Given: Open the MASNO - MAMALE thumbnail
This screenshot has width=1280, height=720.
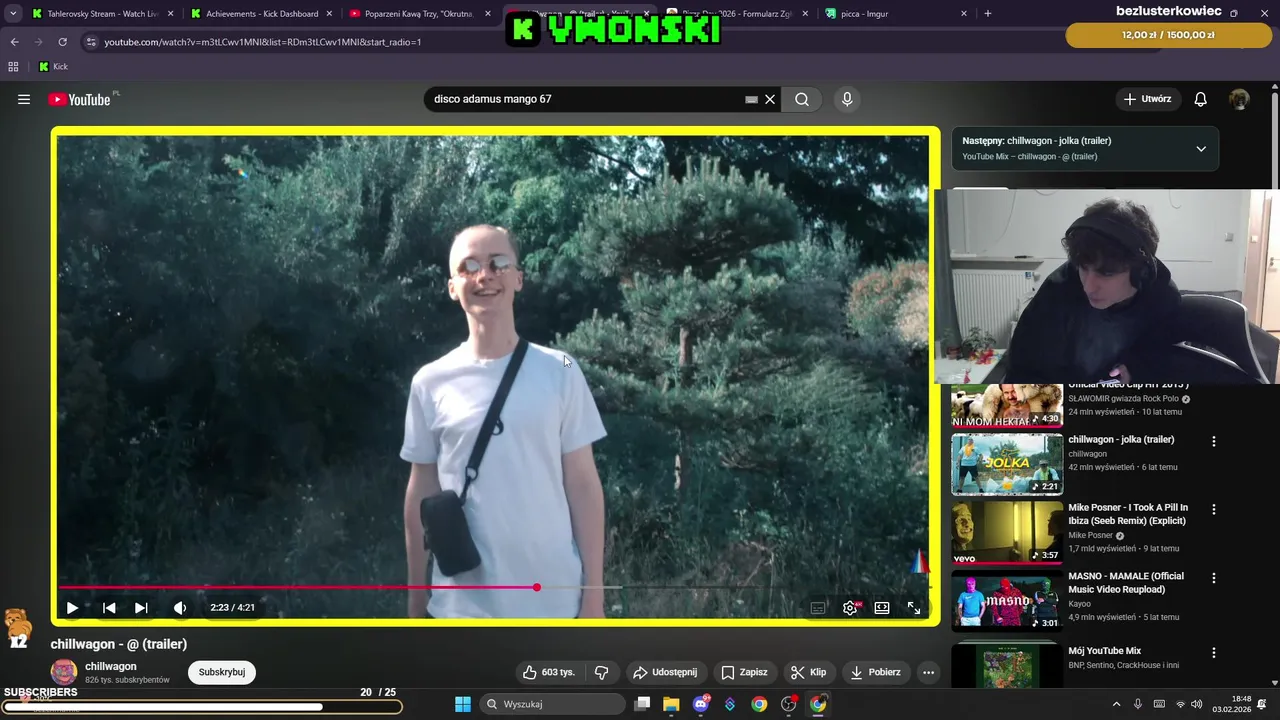Looking at the screenshot, I should (x=1007, y=601).
